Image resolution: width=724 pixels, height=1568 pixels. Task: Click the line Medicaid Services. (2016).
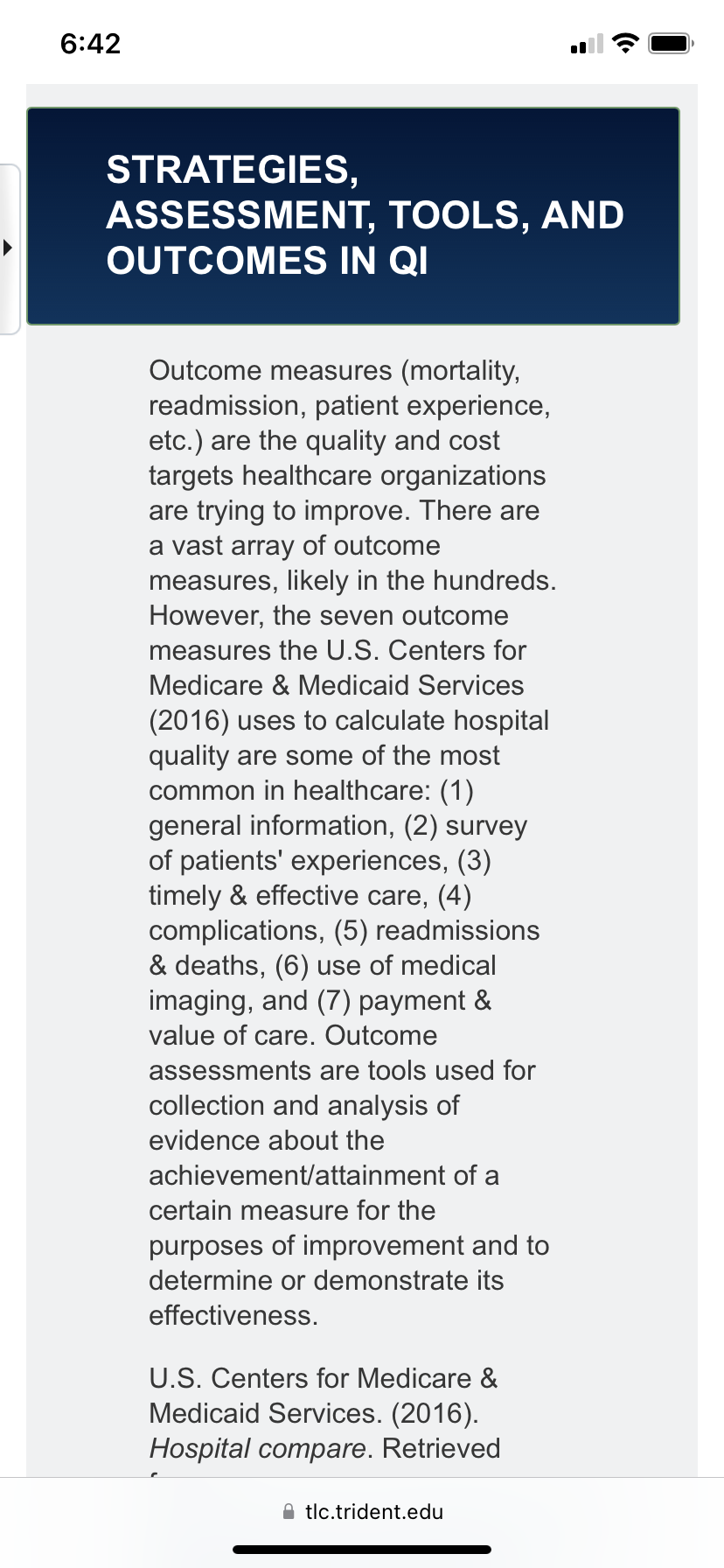click(x=314, y=1413)
